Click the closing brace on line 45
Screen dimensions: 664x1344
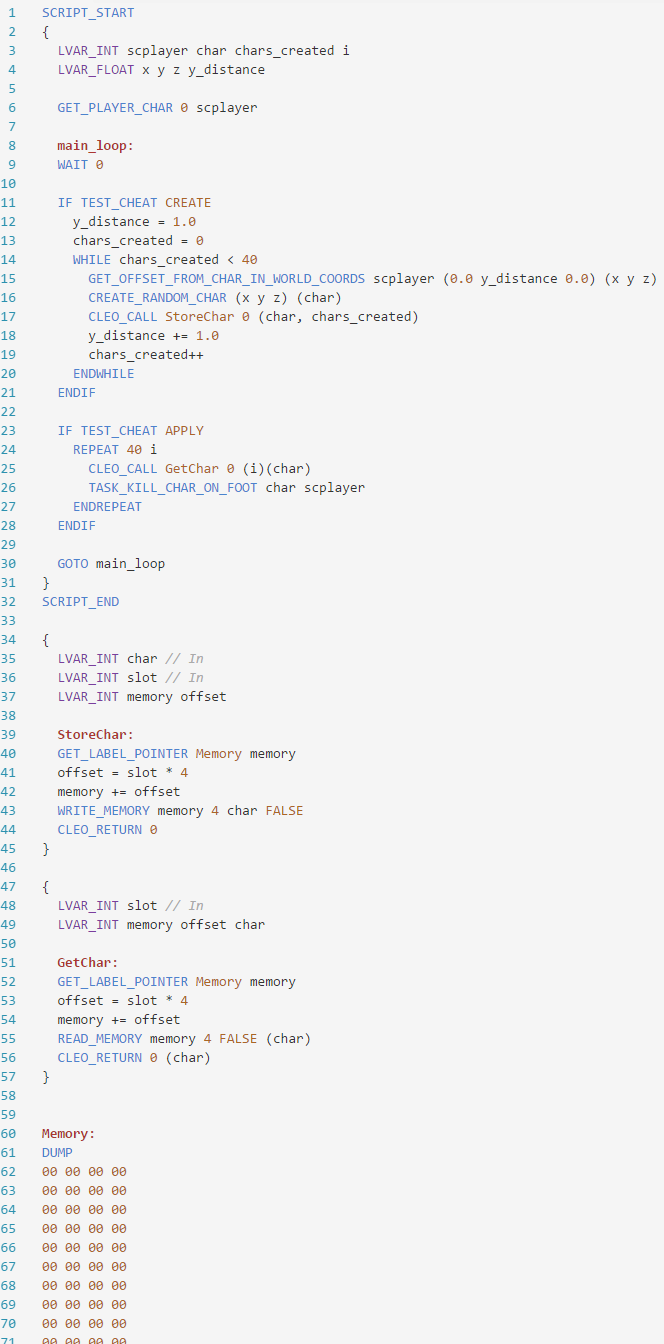46,849
